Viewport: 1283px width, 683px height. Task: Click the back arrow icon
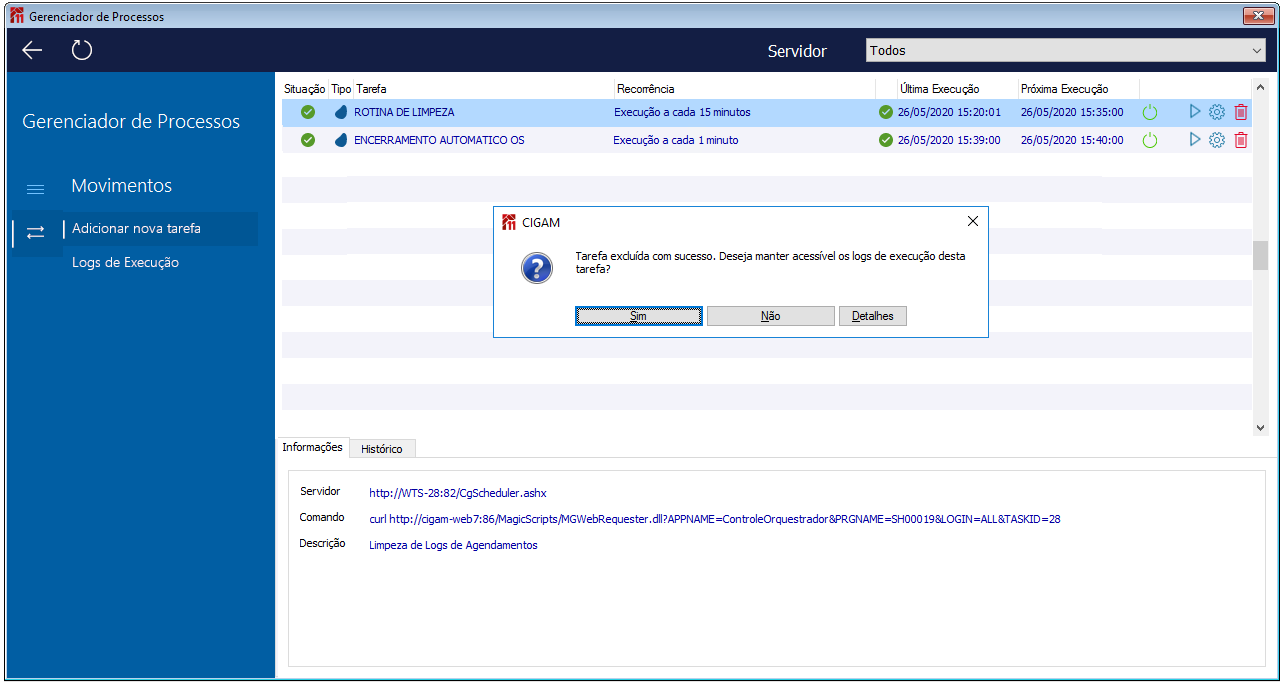tap(32, 50)
